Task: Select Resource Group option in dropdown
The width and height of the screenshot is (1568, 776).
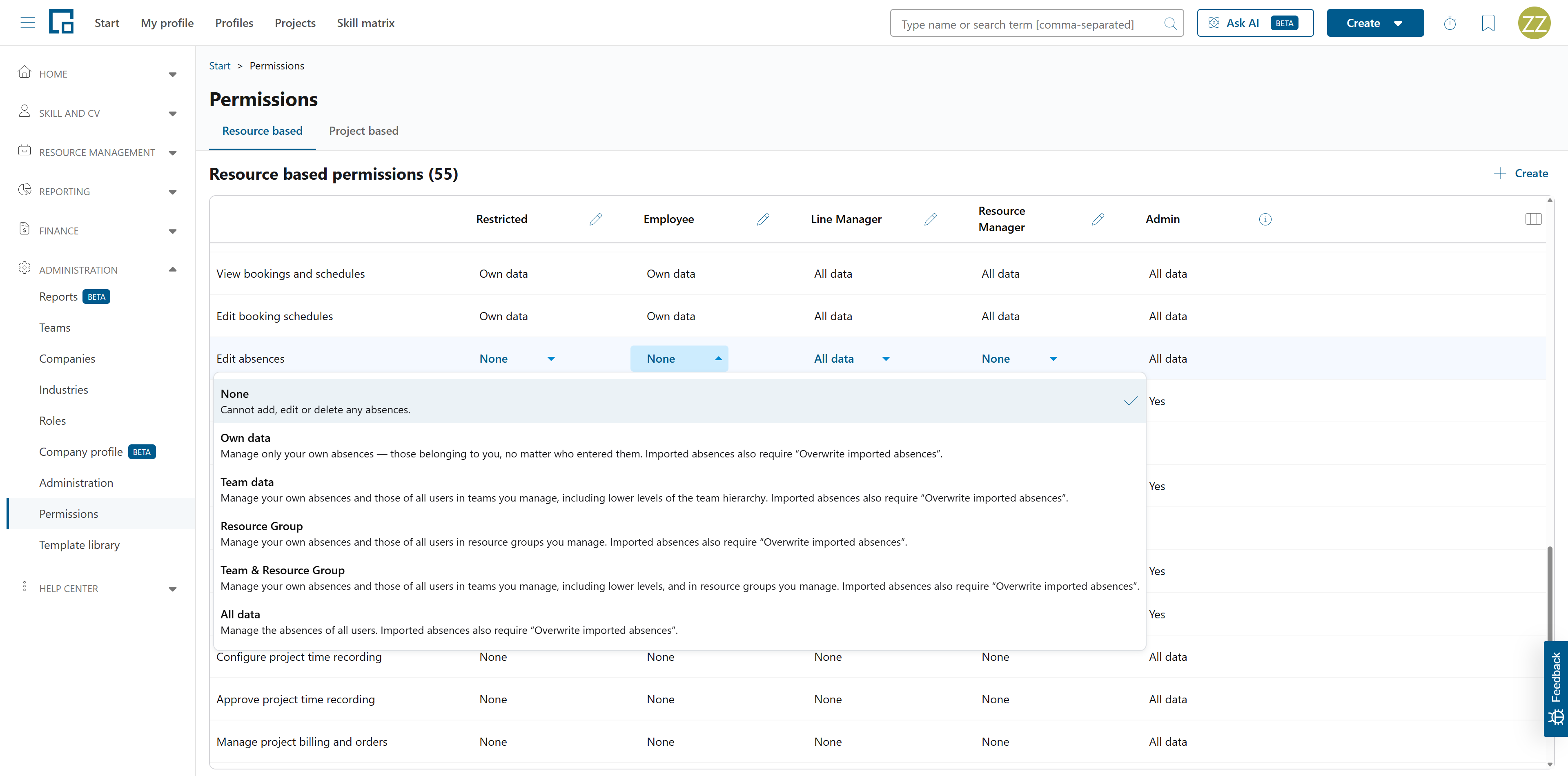Action: [679, 534]
